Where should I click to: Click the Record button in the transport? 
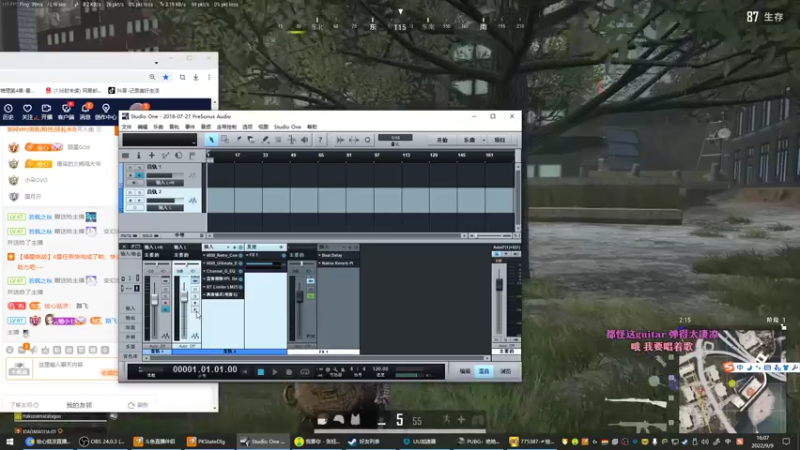pyautogui.click(x=289, y=372)
